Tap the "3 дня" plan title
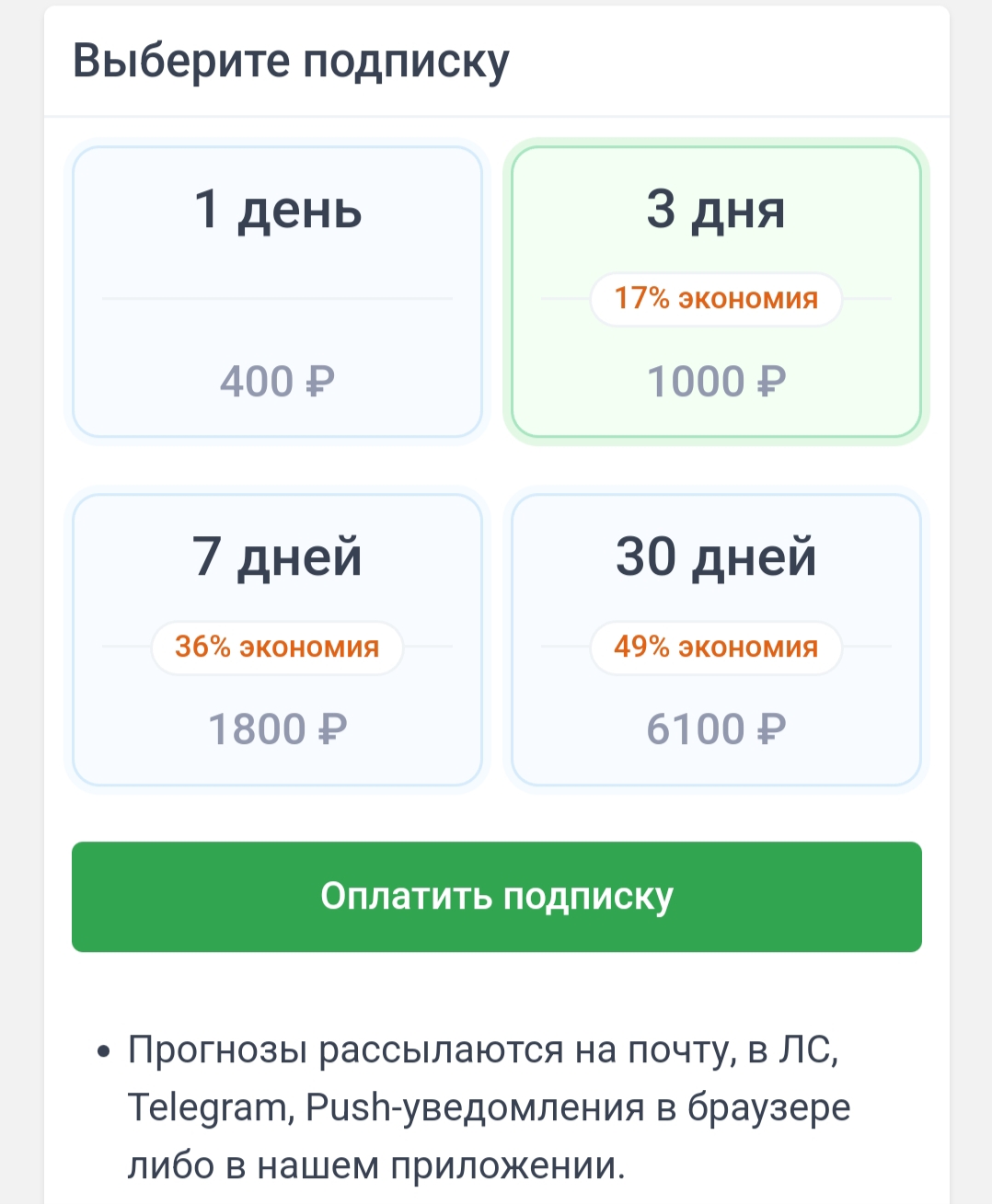The width and height of the screenshot is (992, 1204). pos(716,210)
